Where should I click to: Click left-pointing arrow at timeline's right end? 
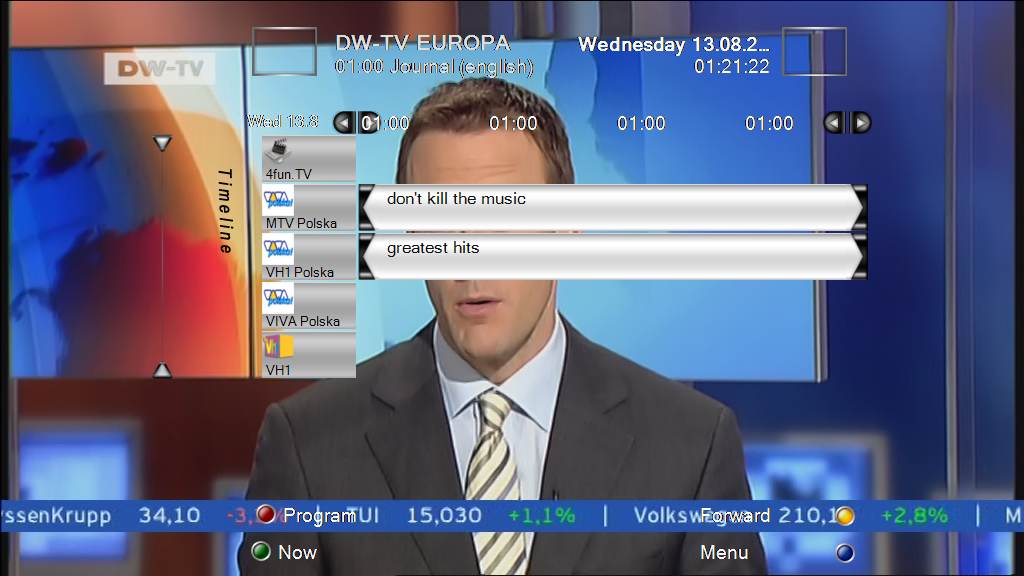(834, 123)
